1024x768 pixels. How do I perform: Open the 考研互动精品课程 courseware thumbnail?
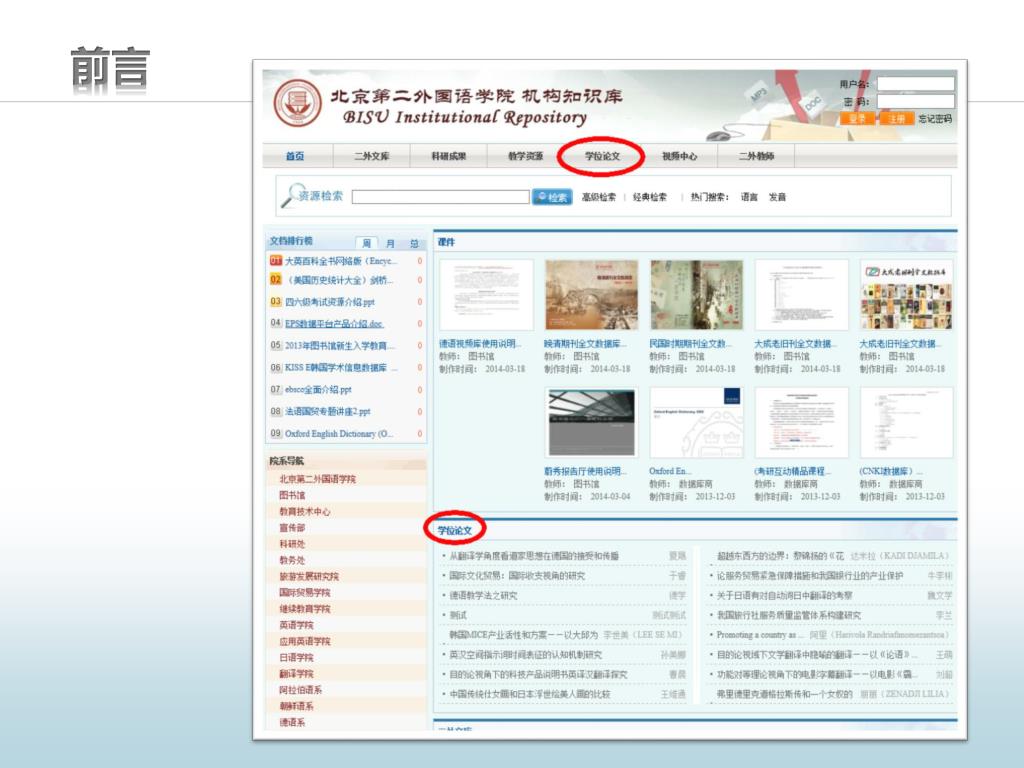point(802,423)
